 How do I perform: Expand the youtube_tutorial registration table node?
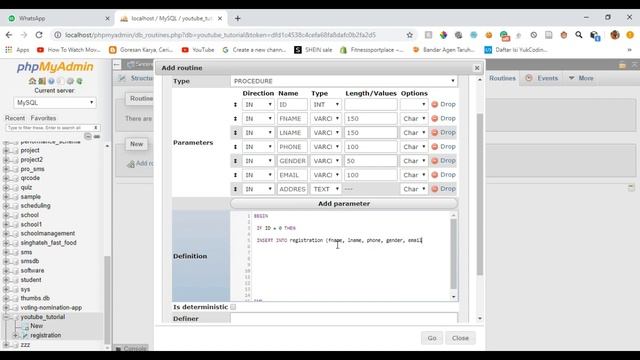[x=15, y=336]
